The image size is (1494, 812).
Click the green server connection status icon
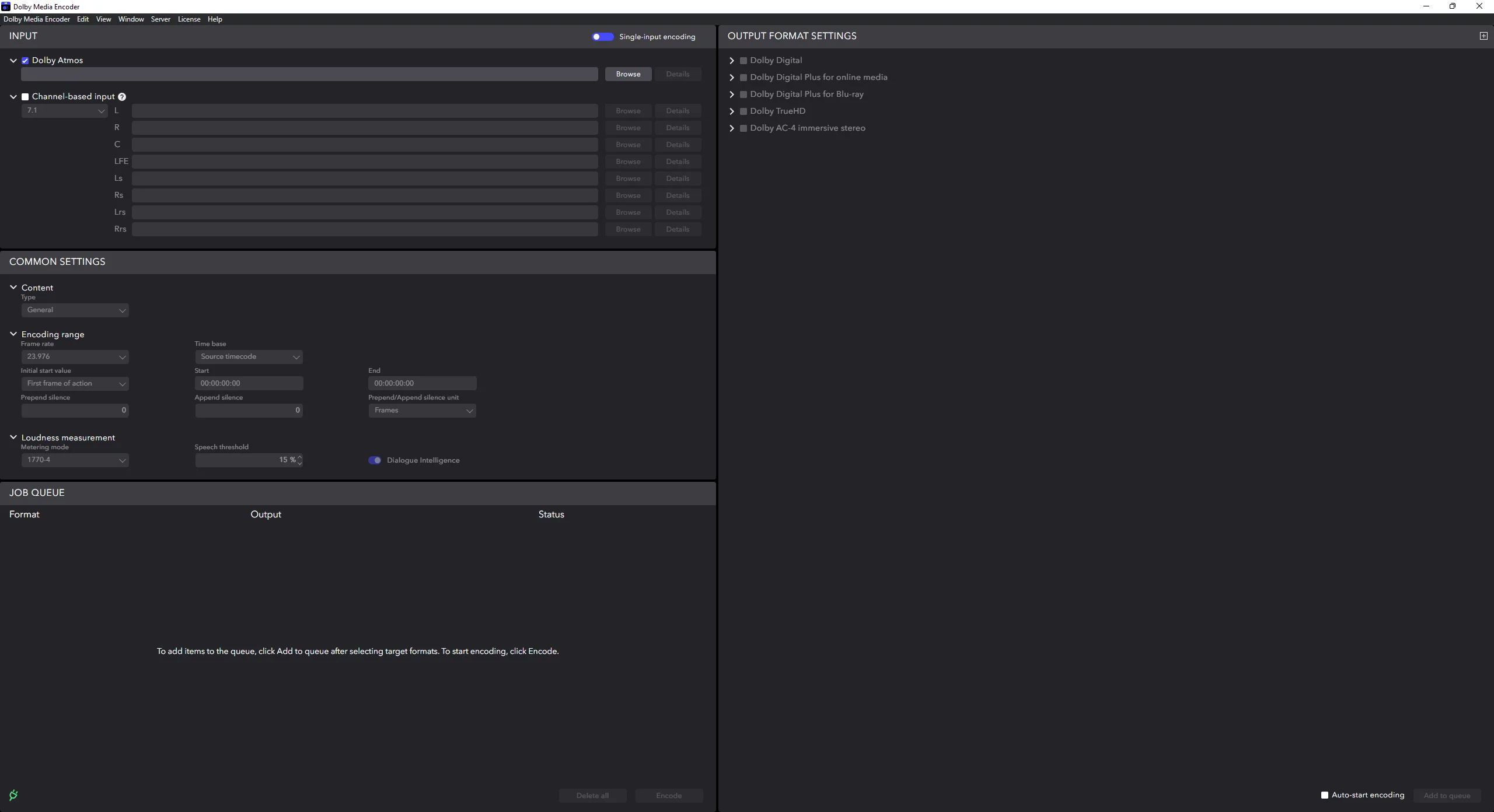pos(13,794)
